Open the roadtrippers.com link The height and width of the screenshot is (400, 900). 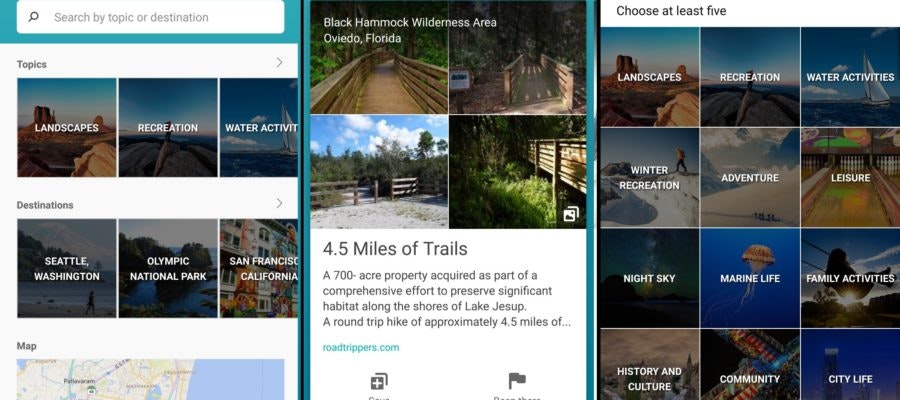(360, 347)
